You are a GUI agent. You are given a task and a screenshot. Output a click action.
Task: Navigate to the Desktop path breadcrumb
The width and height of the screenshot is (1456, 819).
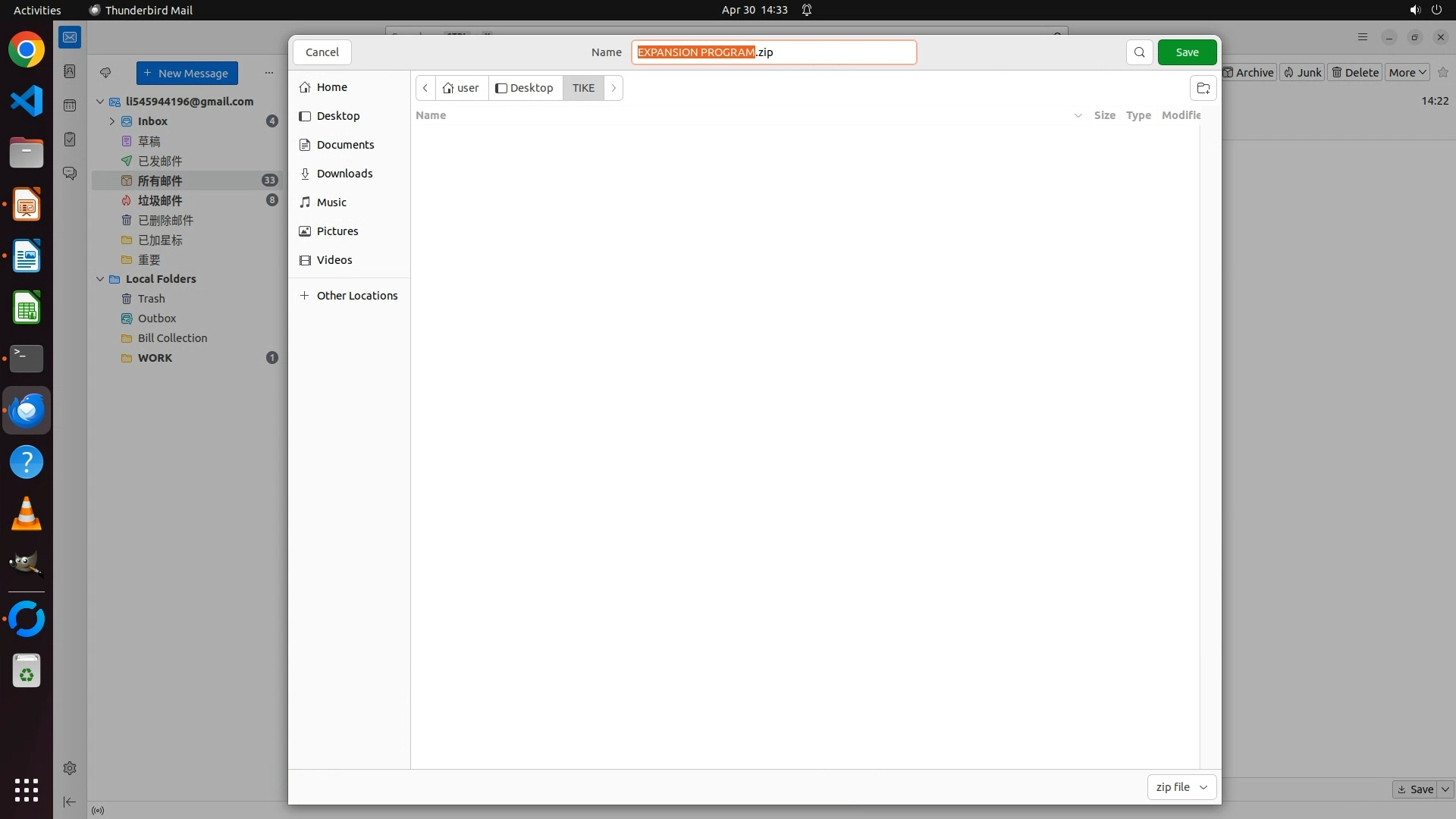click(x=525, y=88)
